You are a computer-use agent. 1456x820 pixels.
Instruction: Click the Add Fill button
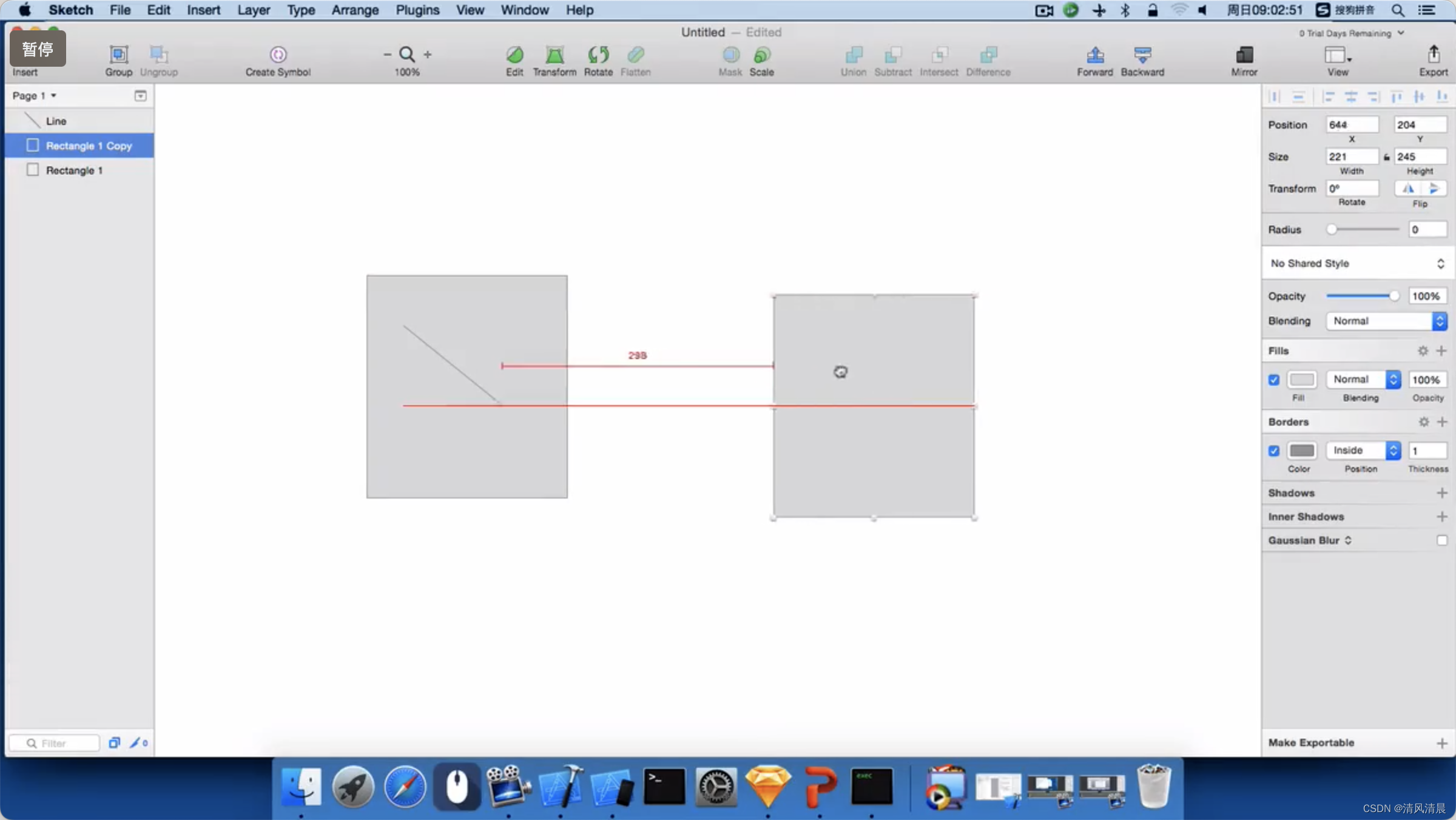(x=1442, y=350)
